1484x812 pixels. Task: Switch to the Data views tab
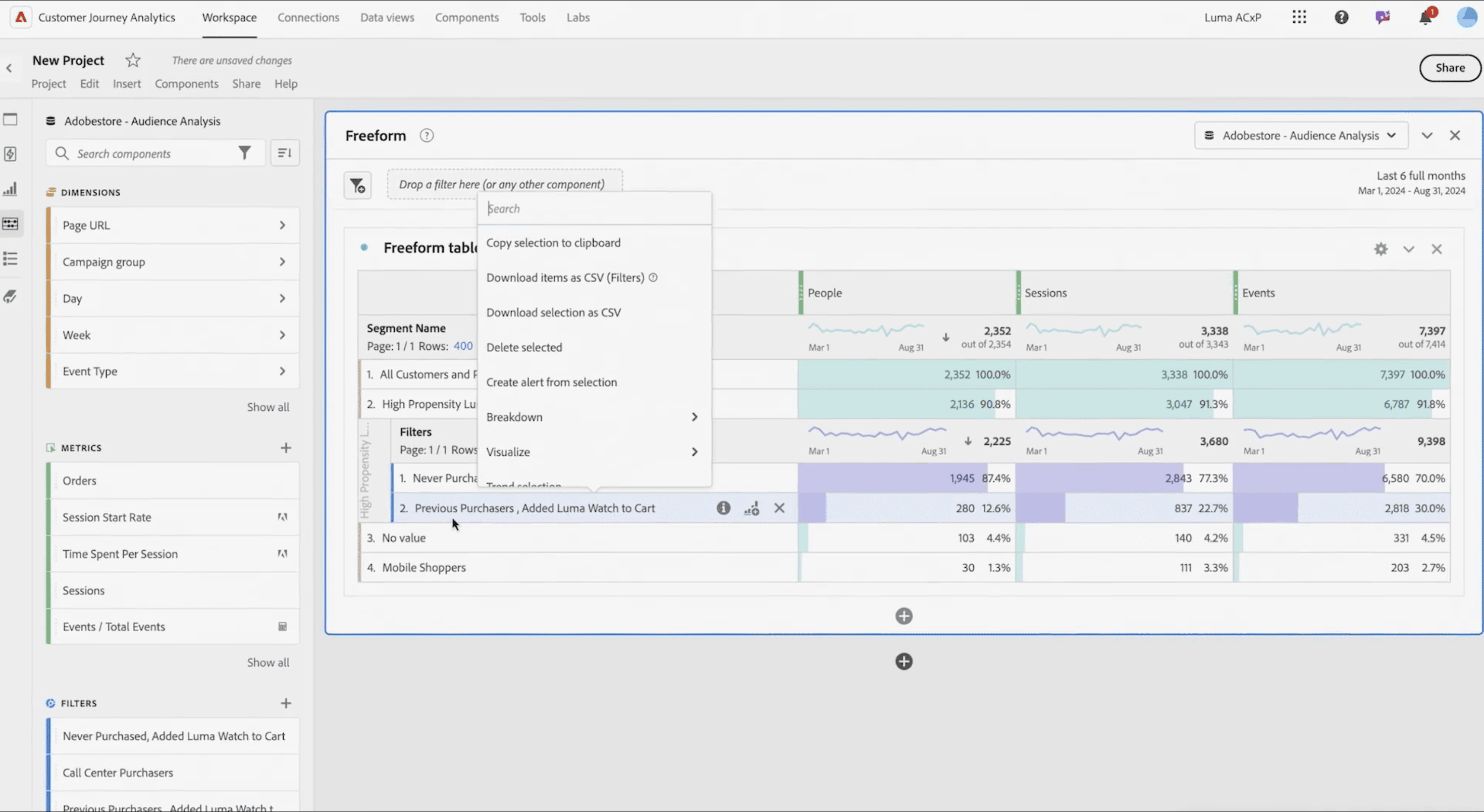[387, 17]
